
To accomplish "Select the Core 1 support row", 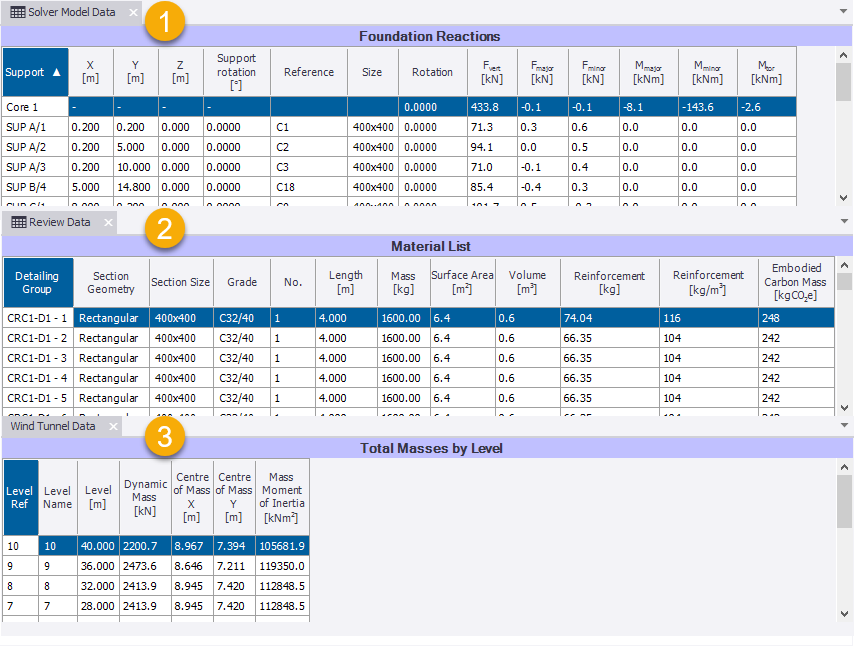I will coord(399,107).
